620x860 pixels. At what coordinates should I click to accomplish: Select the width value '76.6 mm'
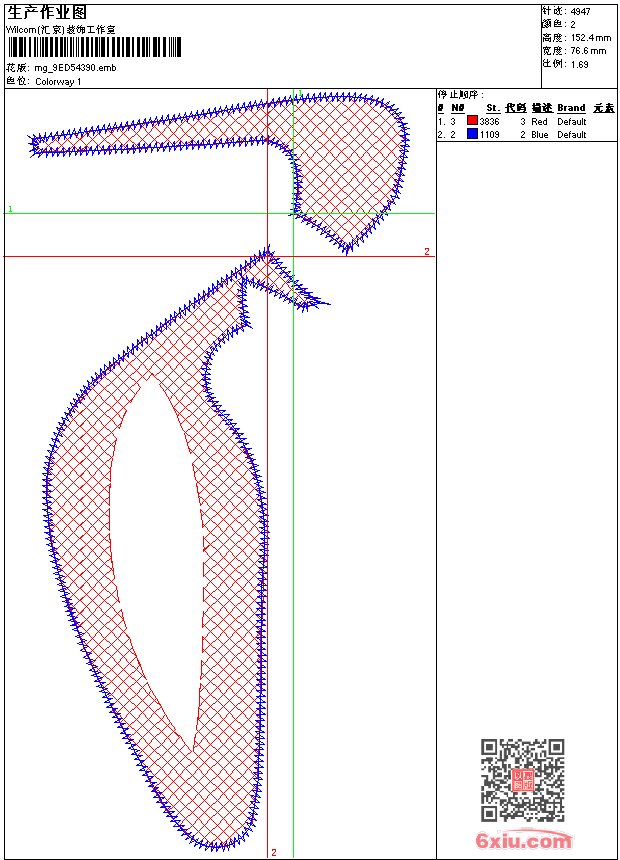[x=589, y=51]
